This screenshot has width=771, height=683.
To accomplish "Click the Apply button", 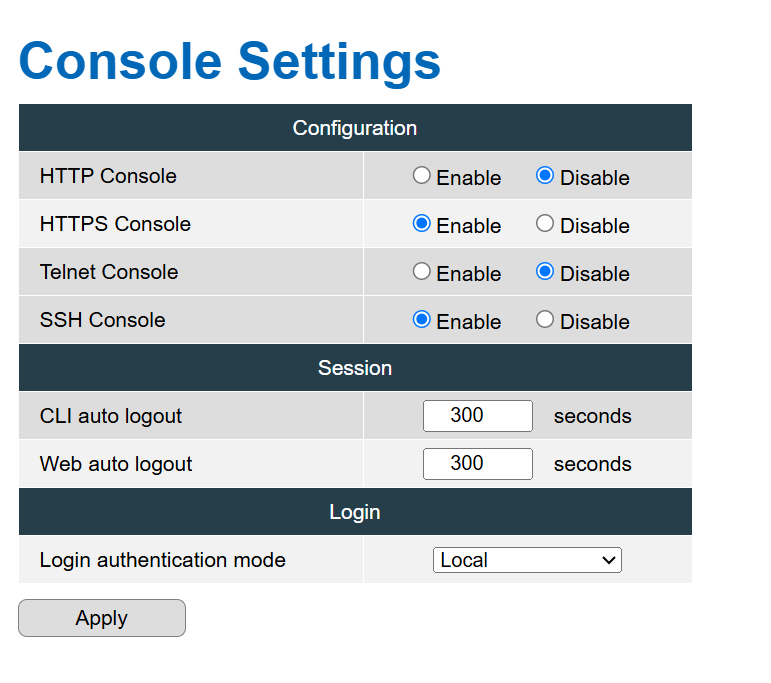I will pos(102,618).
